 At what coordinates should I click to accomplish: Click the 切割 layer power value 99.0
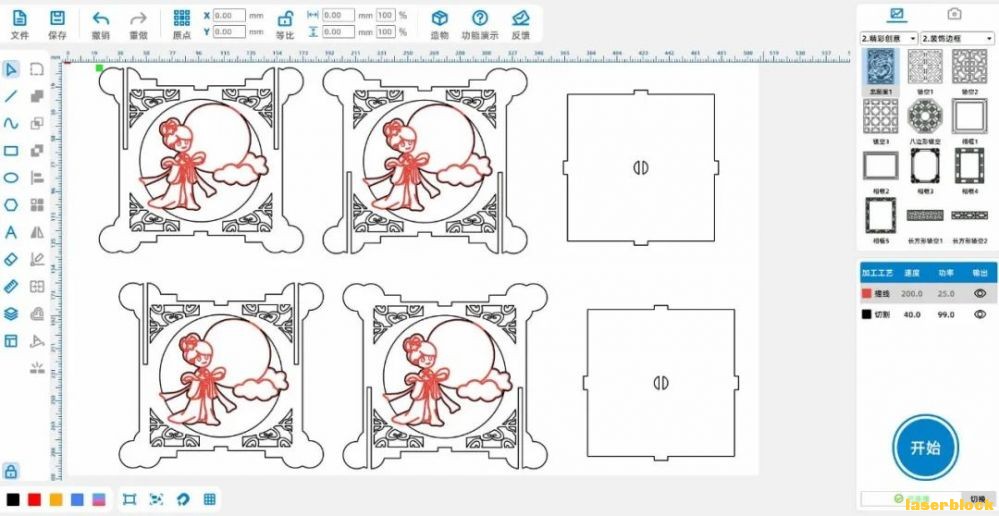(946, 315)
